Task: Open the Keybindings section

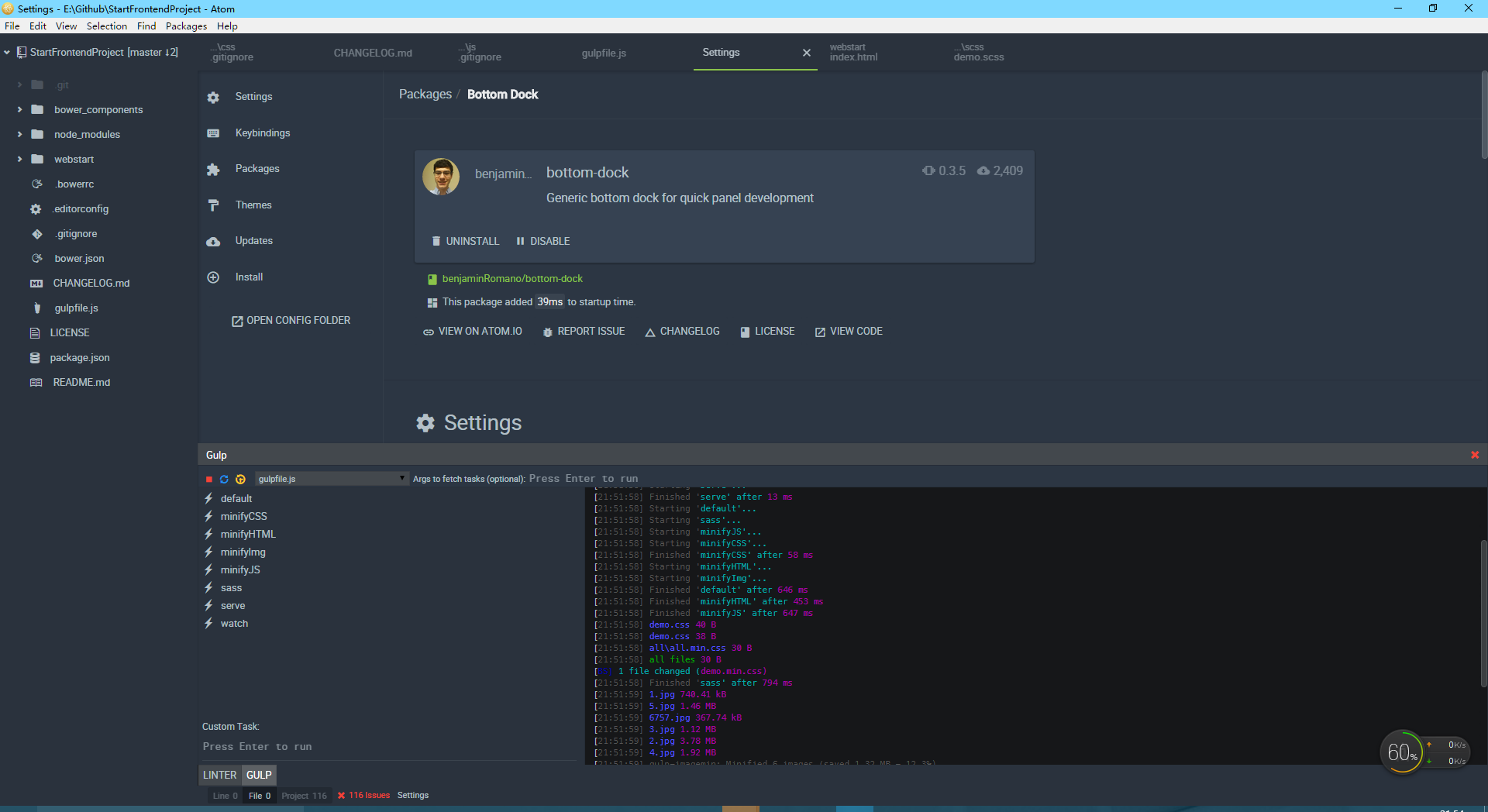Action: (x=263, y=132)
